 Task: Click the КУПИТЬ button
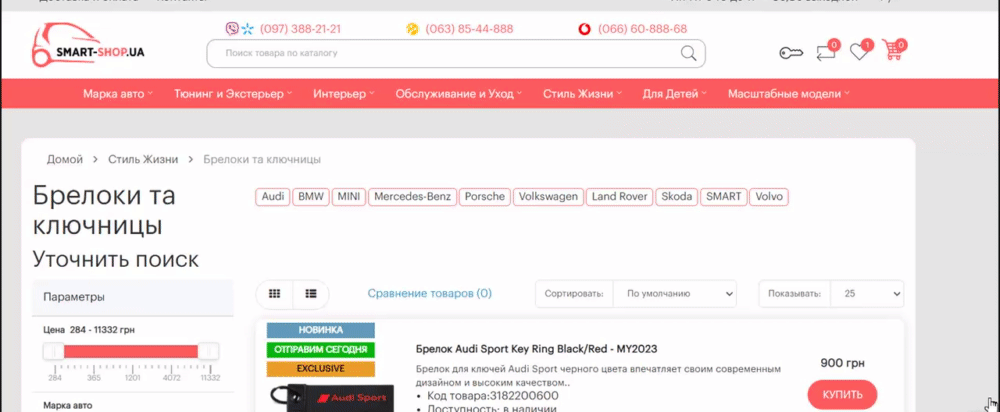click(x=842, y=395)
